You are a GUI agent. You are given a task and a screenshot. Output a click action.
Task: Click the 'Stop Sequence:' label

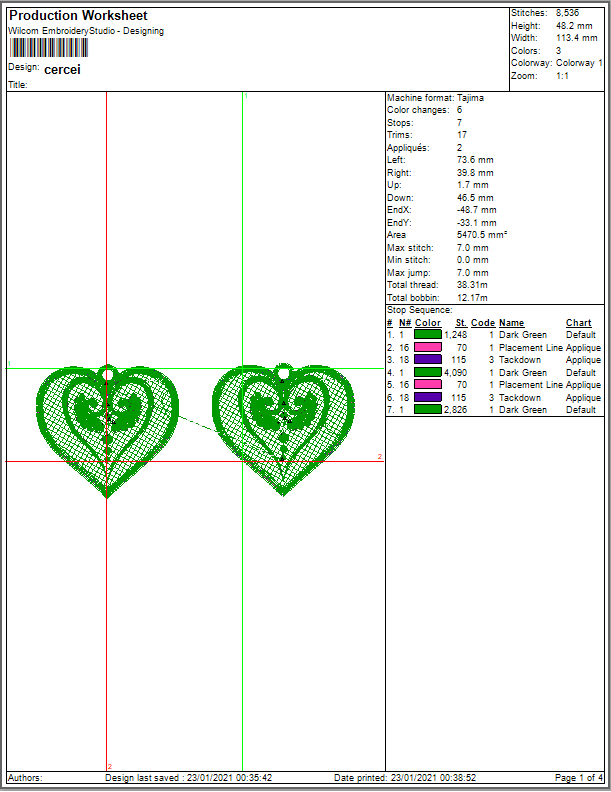coord(420,310)
